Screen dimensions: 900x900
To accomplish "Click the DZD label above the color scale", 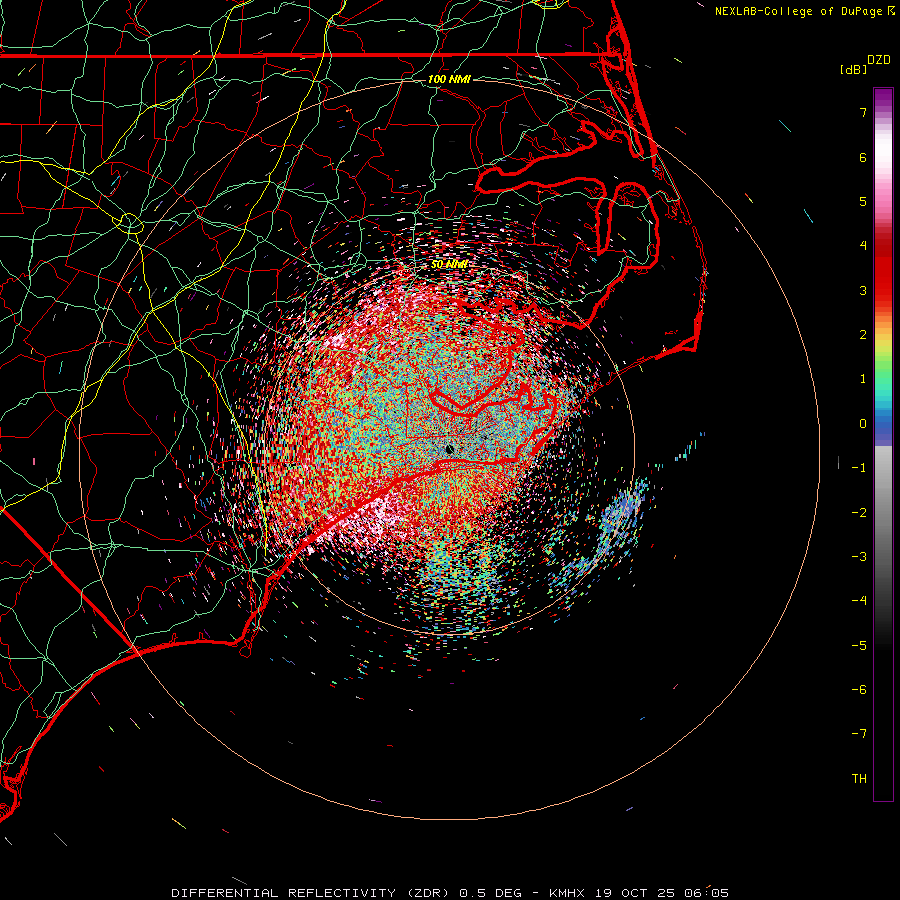I will point(879,60).
